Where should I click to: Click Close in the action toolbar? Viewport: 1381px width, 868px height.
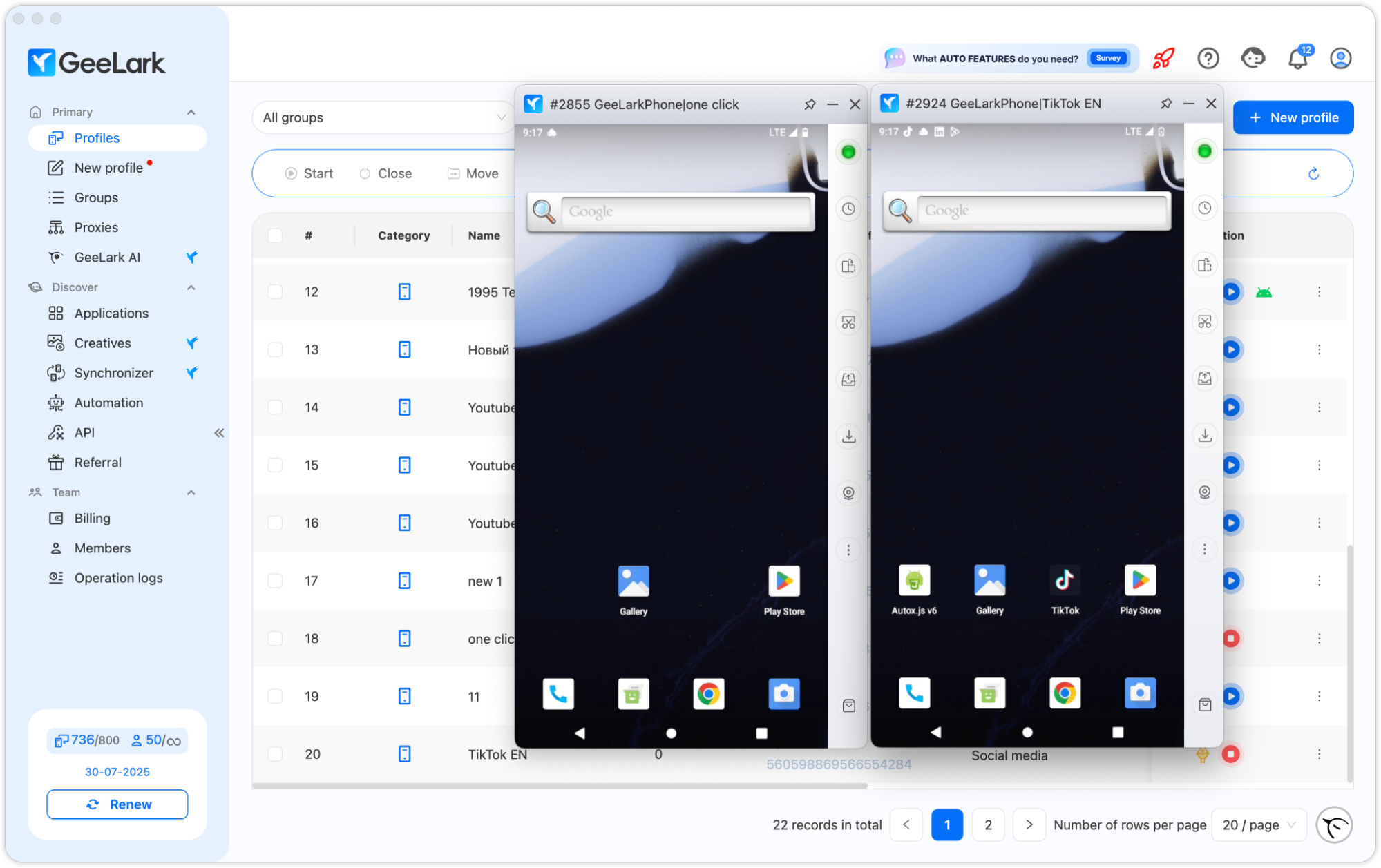pyautogui.click(x=385, y=173)
